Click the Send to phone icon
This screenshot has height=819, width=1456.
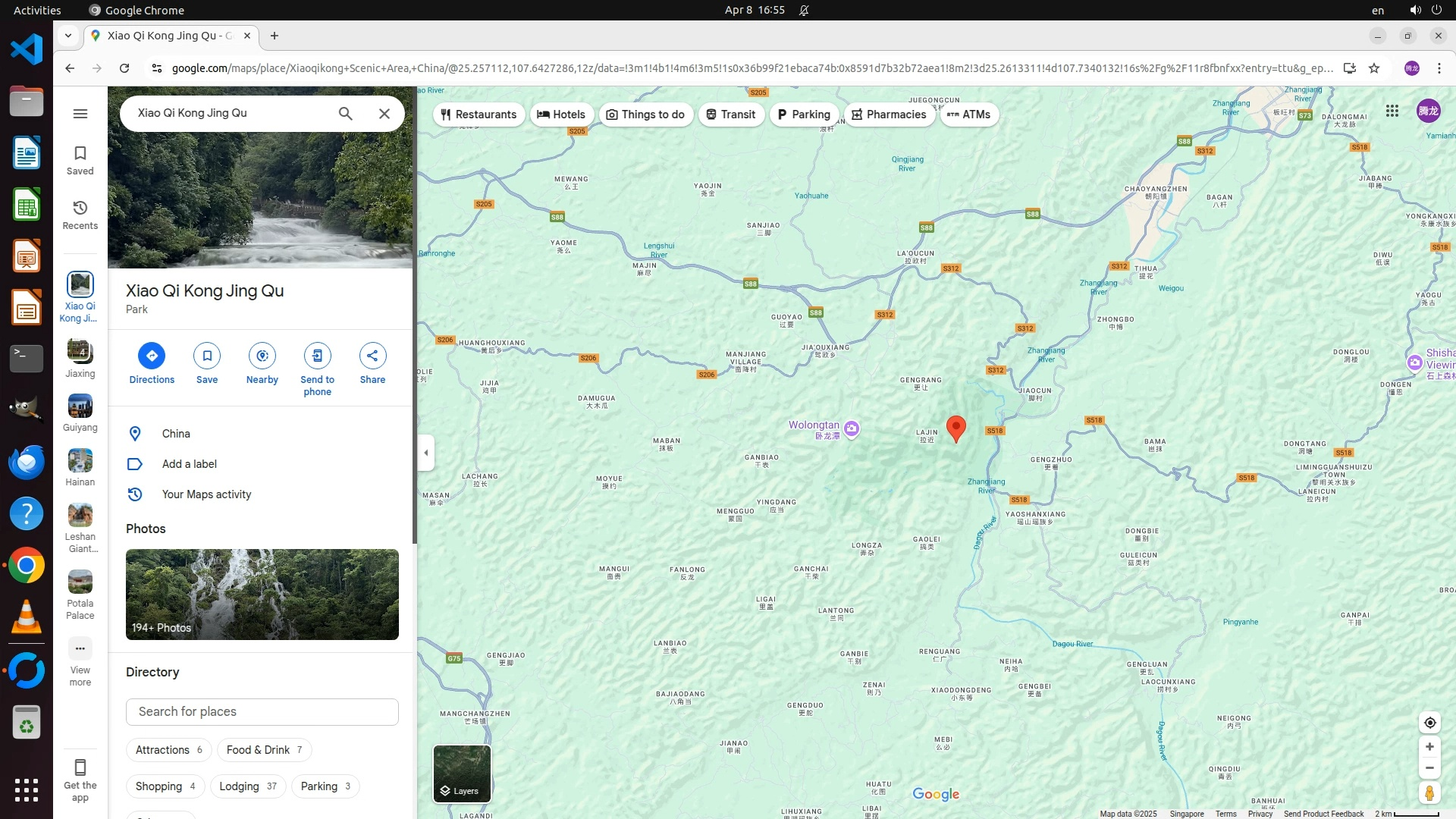(x=317, y=356)
